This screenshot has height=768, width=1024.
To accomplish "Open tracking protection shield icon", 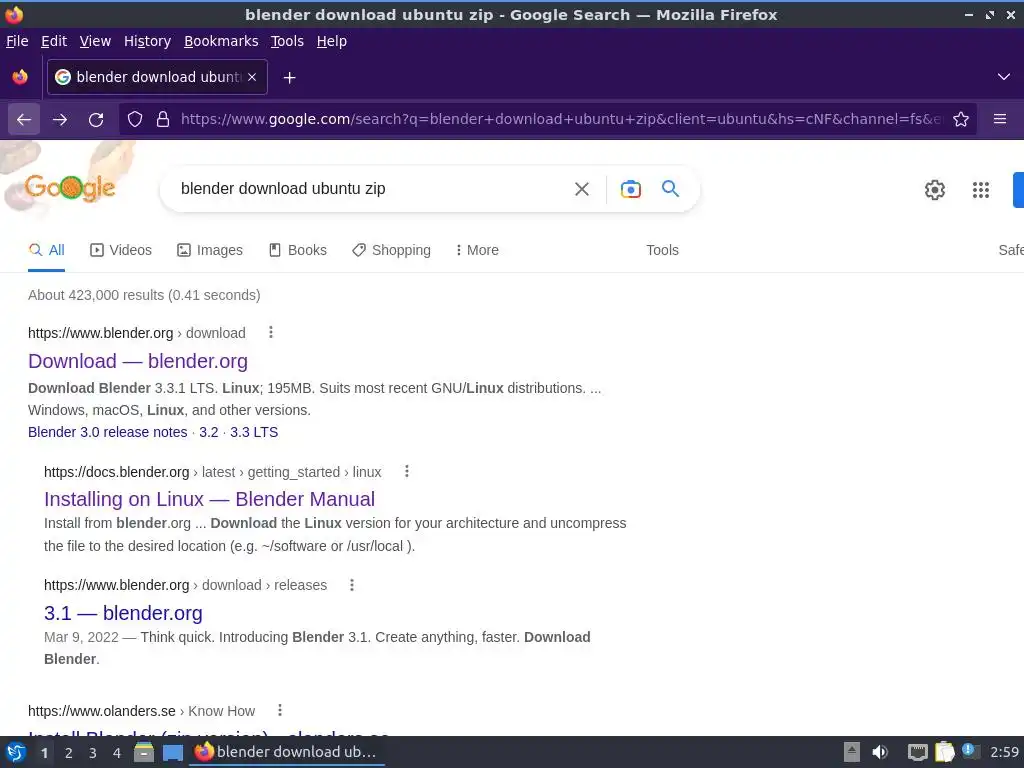I will pos(135,120).
